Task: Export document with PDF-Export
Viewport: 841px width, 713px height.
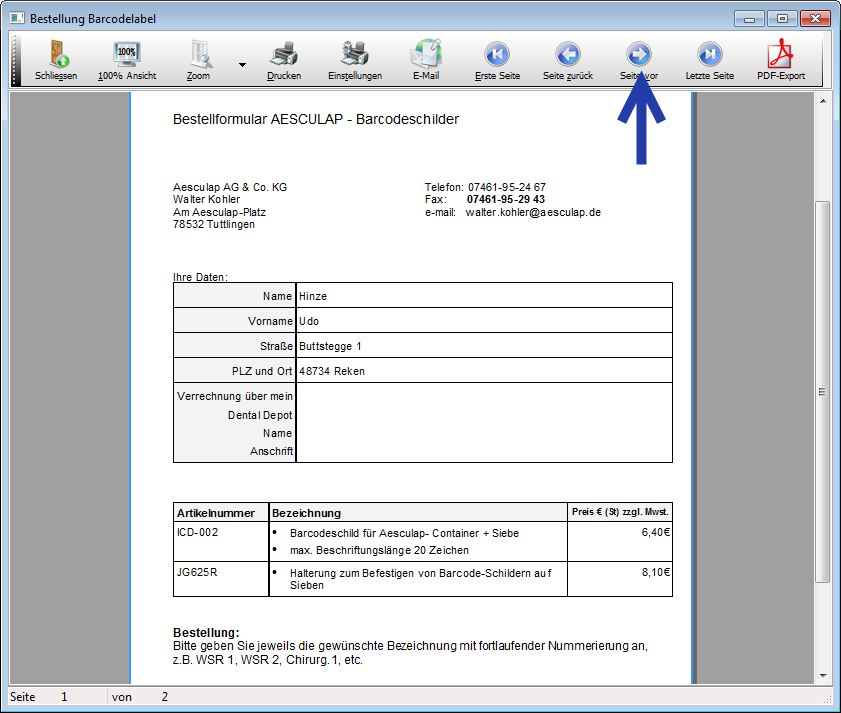Action: pyautogui.click(x=781, y=60)
